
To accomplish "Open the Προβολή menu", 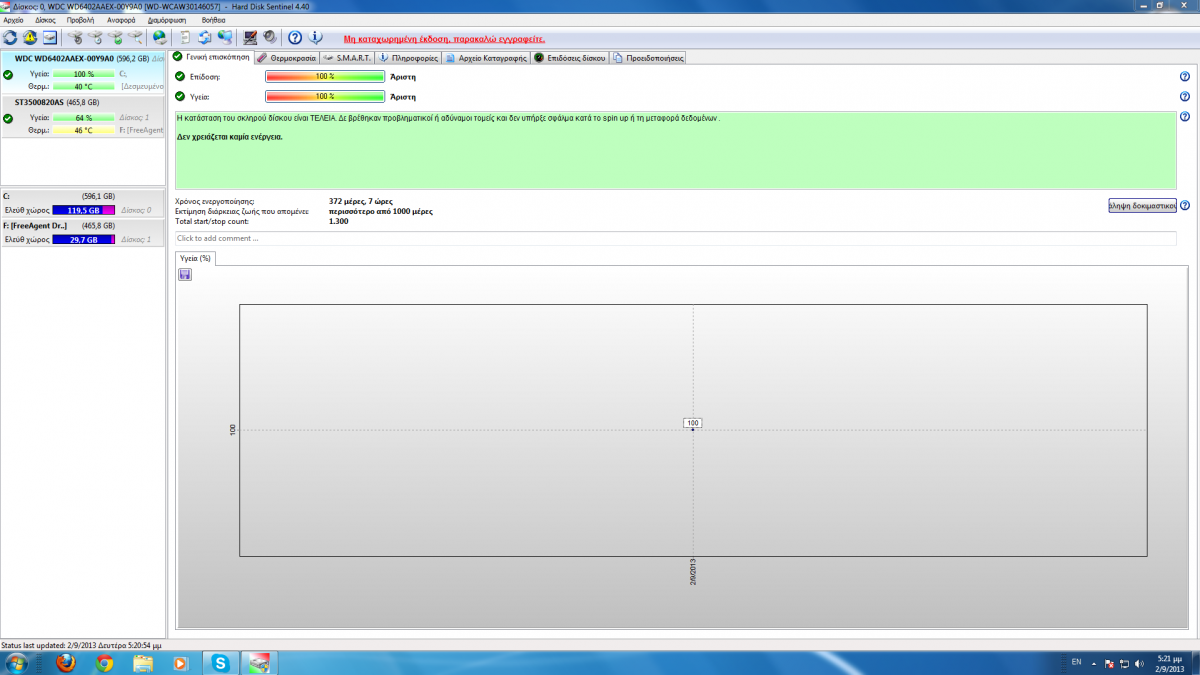I will pos(81,20).
